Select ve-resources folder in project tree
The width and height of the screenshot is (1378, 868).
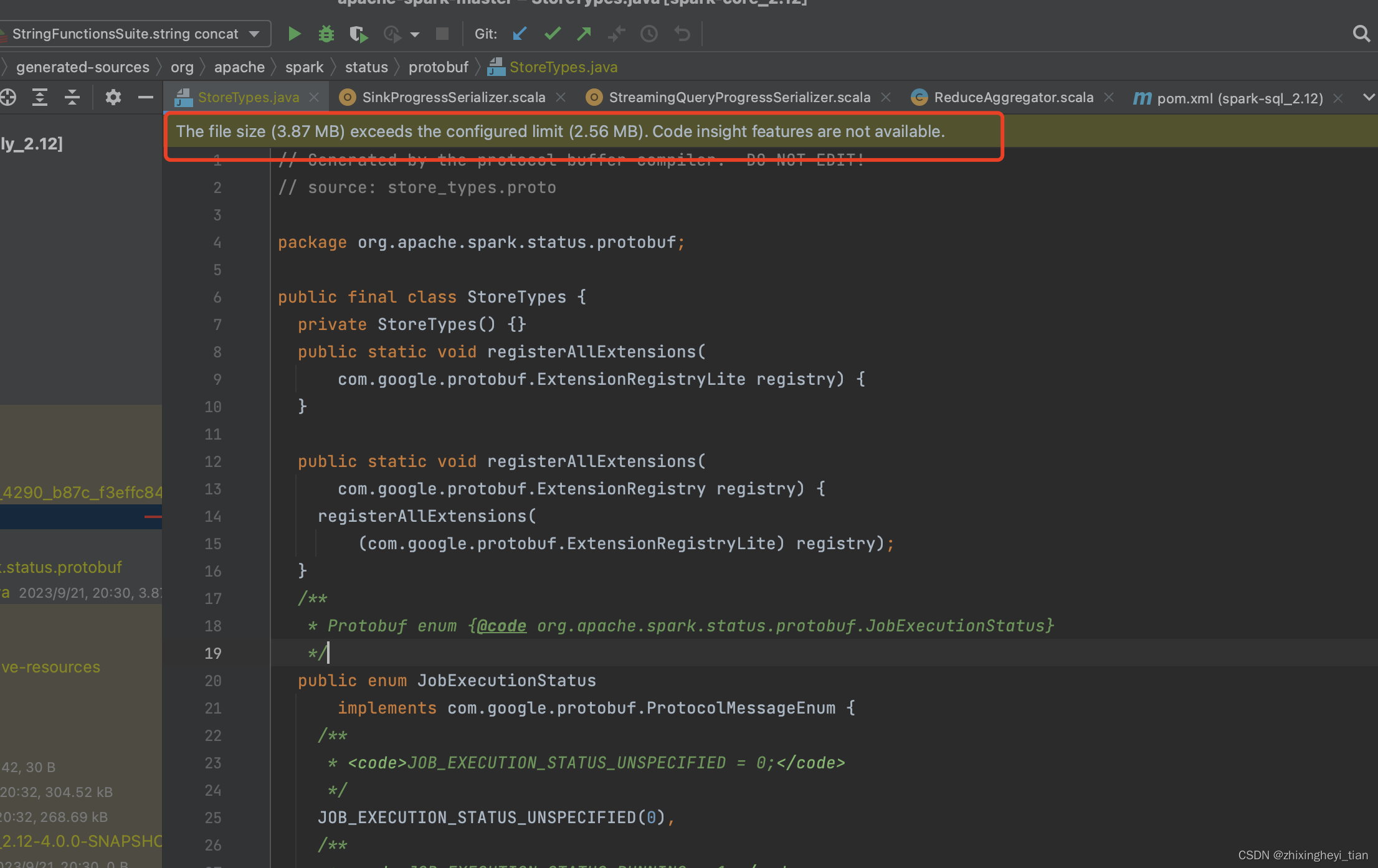pyautogui.click(x=50, y=667)
